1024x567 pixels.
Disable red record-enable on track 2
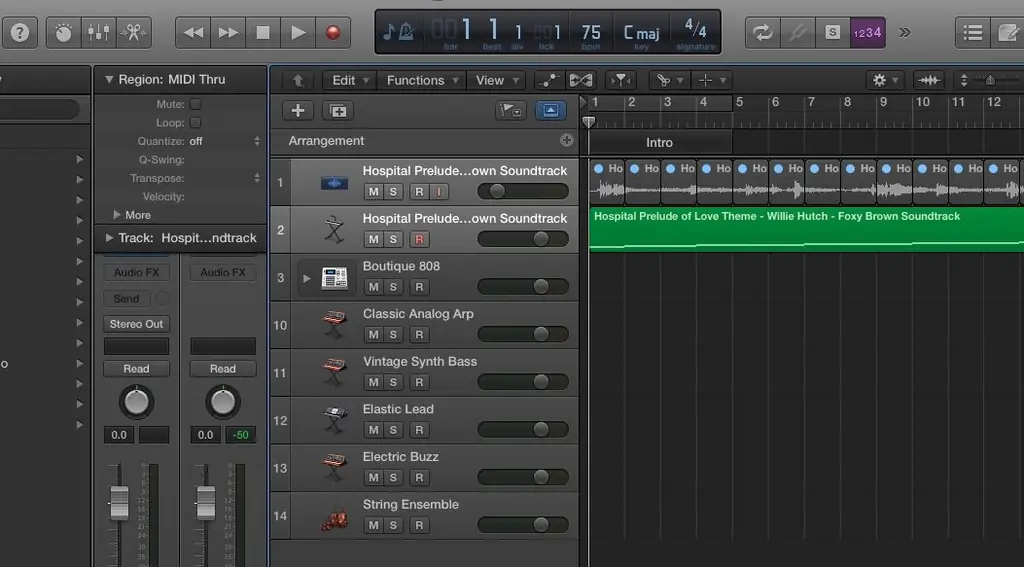(x=419, y=239)
